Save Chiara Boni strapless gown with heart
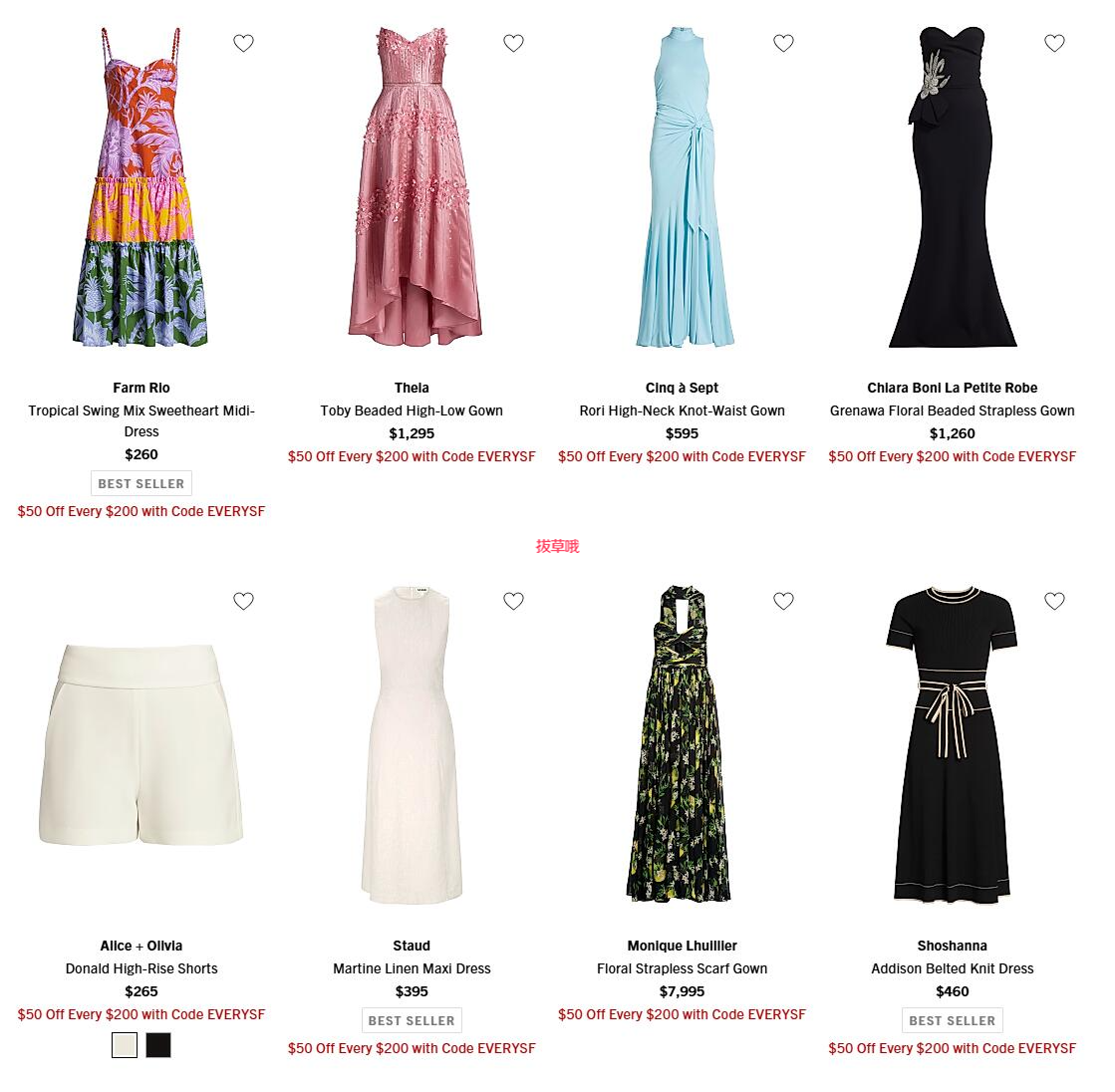 pyautogui.click(x=1054, y=44)
